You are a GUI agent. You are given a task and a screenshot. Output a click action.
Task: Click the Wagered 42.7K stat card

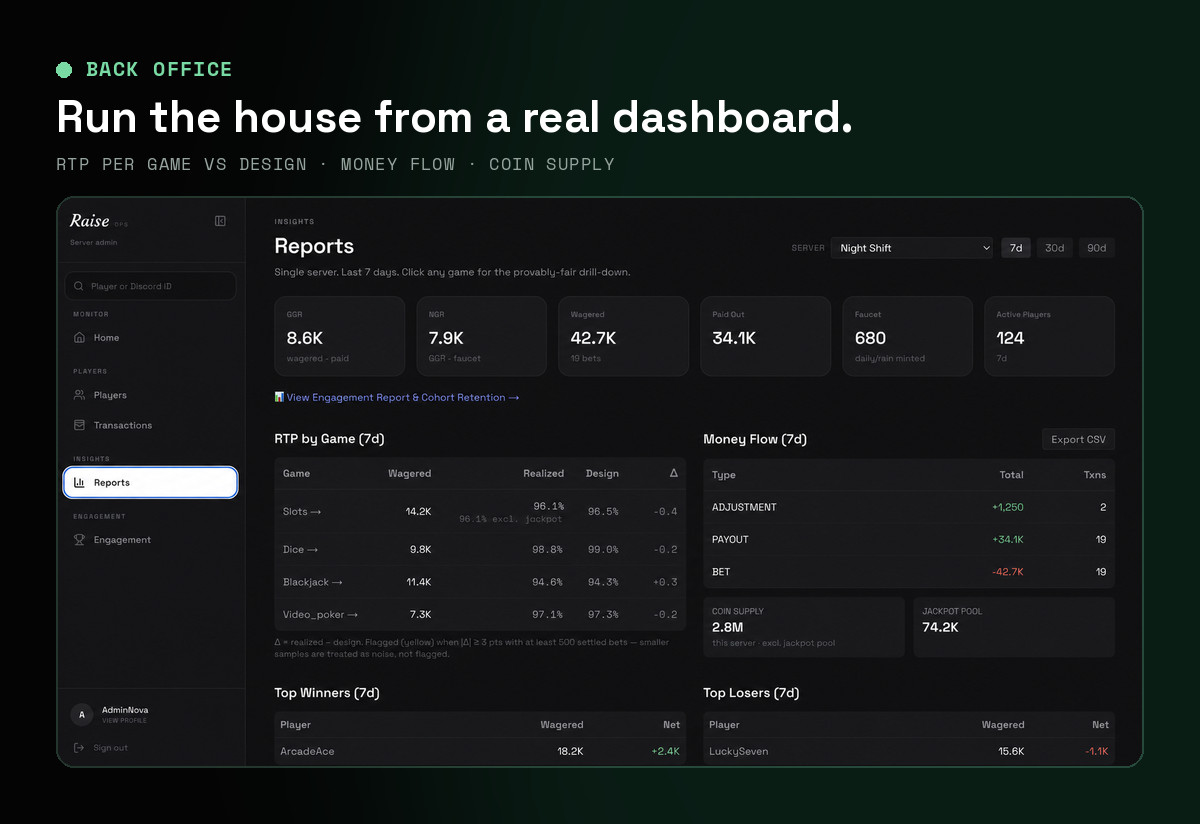(x=623, y=336)
